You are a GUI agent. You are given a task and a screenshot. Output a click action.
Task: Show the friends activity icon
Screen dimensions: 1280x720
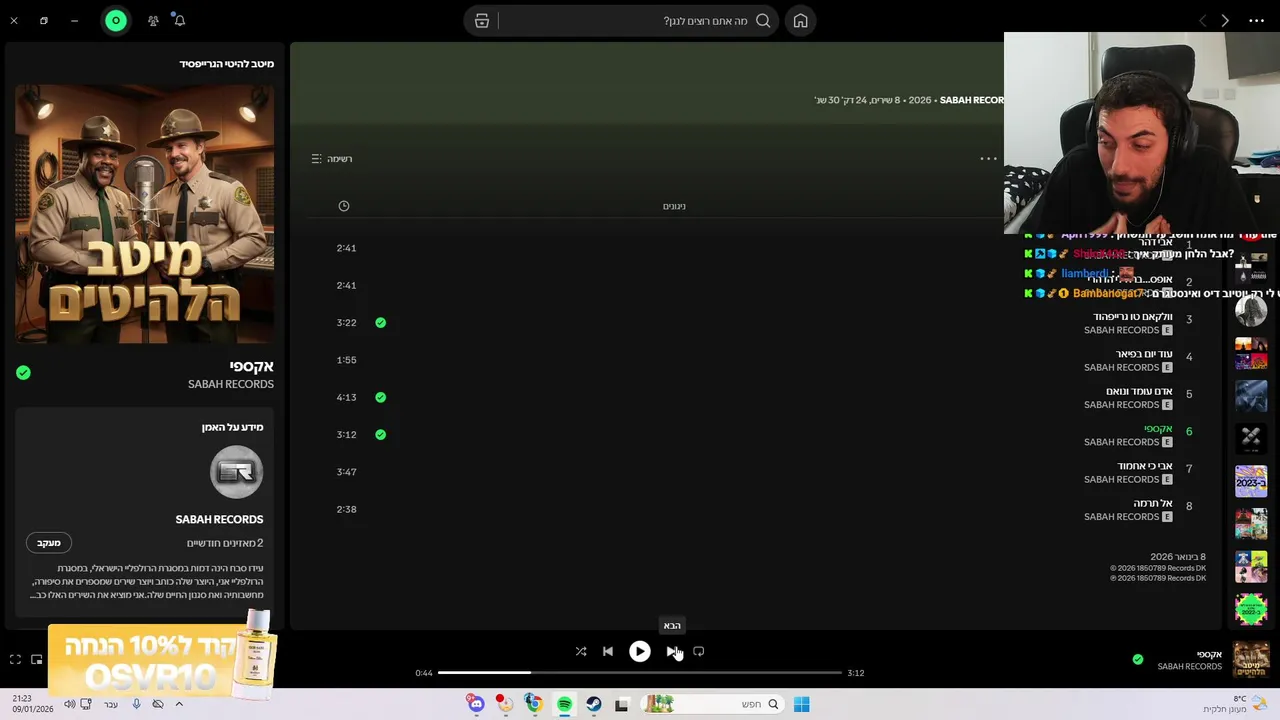pyautogui.click(x=153, y=20)
